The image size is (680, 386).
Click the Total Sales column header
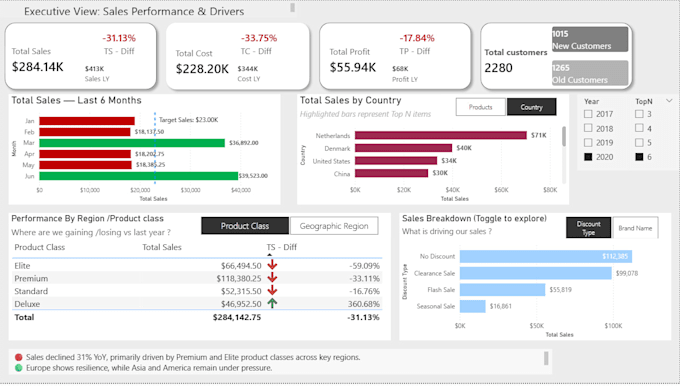[x=162, y=247]
